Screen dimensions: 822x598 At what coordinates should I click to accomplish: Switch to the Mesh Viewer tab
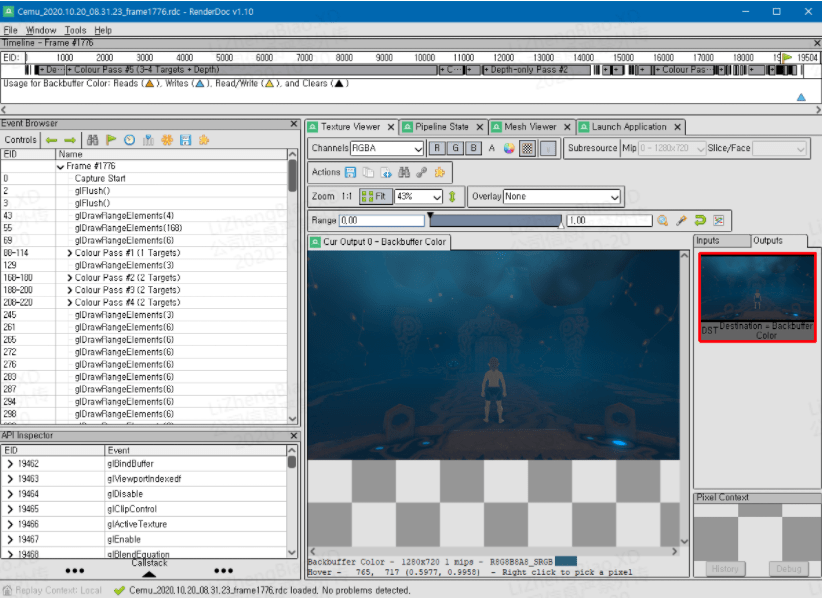tap(530, 127)
